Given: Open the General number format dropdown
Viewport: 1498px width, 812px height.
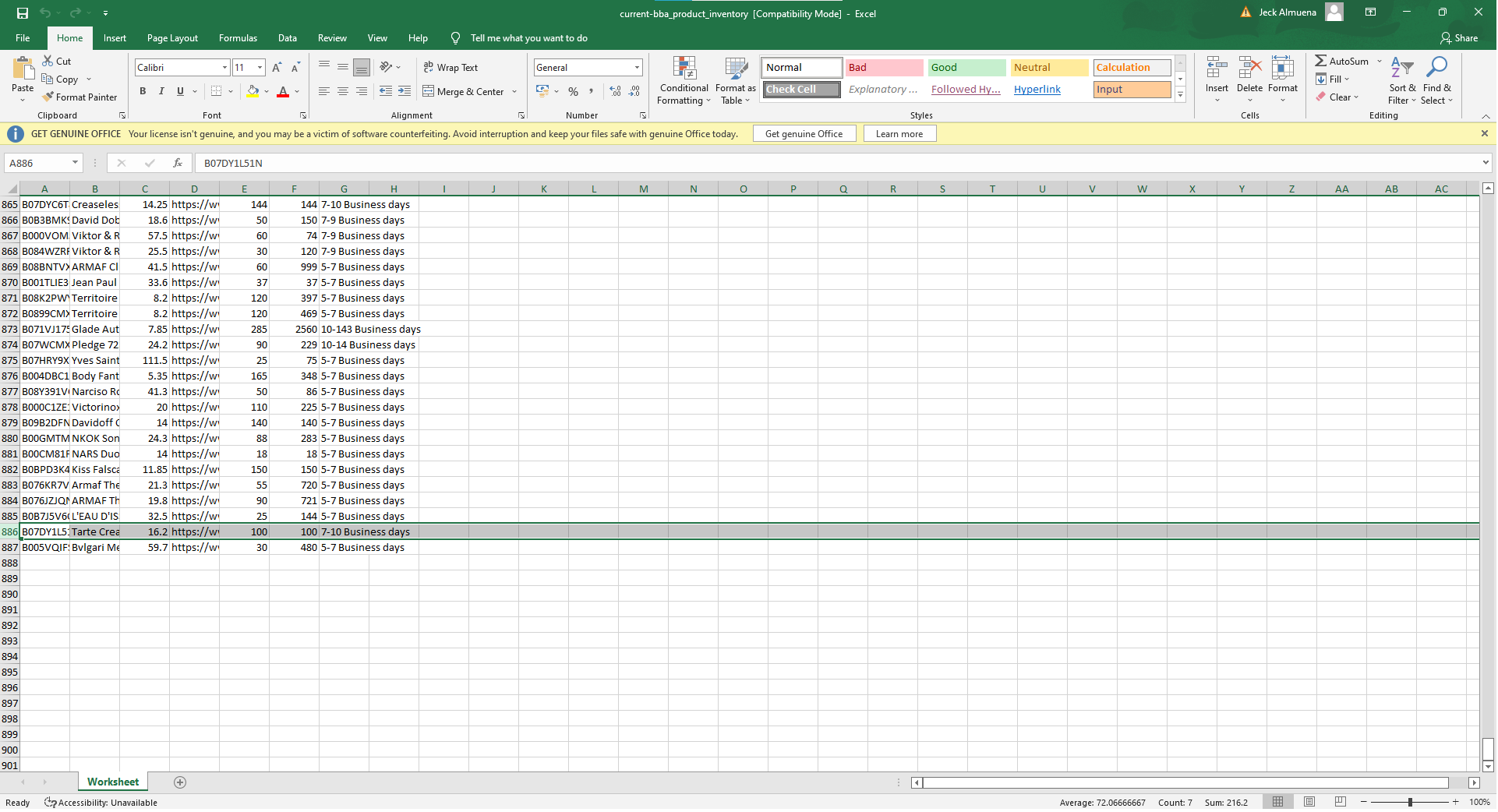Looking at the screenshot, I should coord(637,68).
